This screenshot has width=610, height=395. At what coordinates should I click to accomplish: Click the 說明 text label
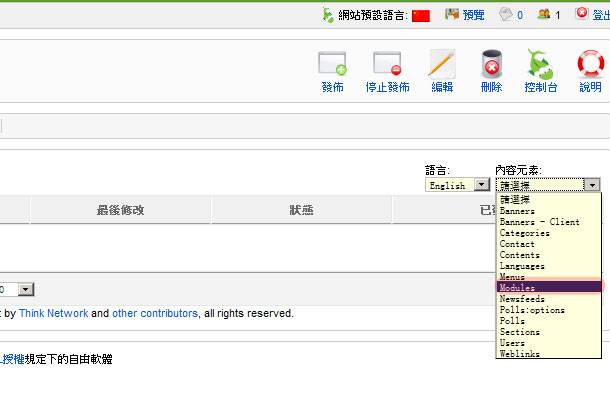coord(591,87)
